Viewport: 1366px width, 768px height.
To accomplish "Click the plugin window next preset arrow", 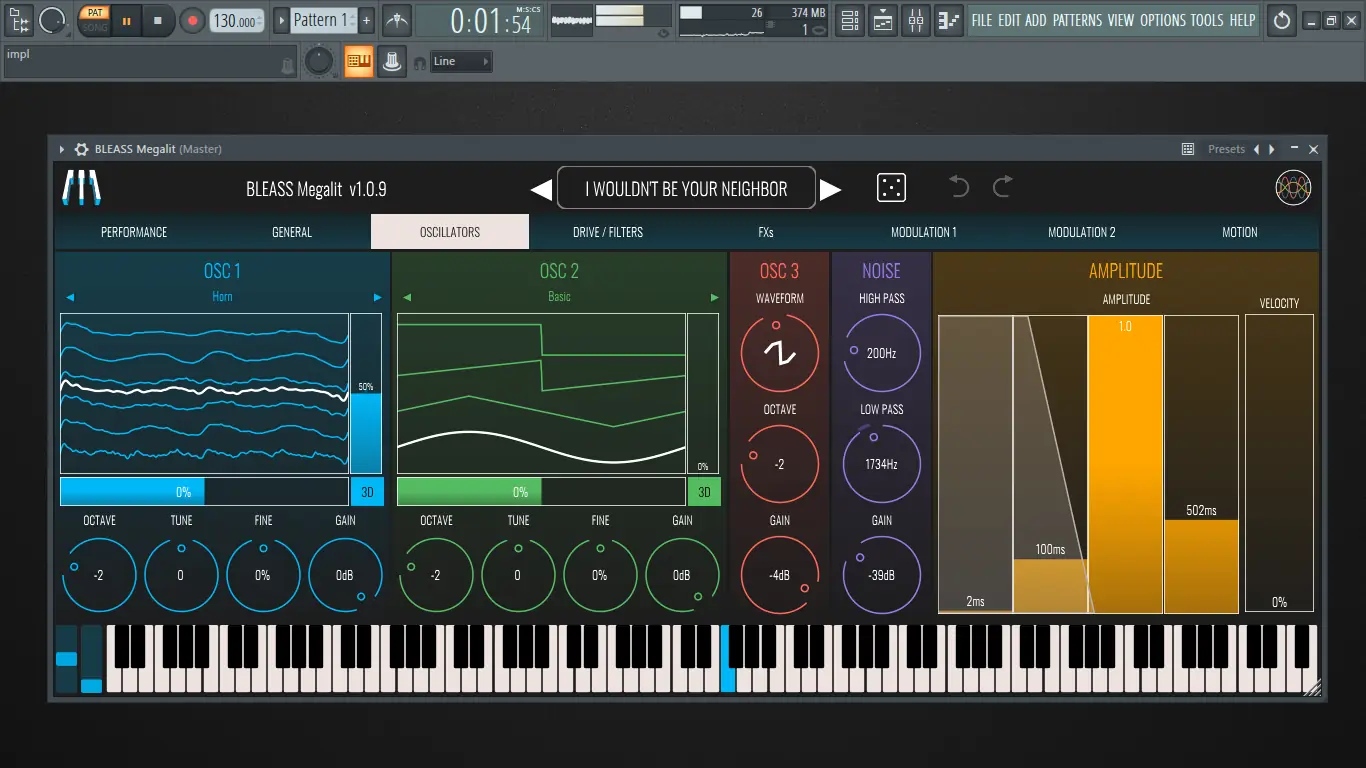I will pos(1272,149).
